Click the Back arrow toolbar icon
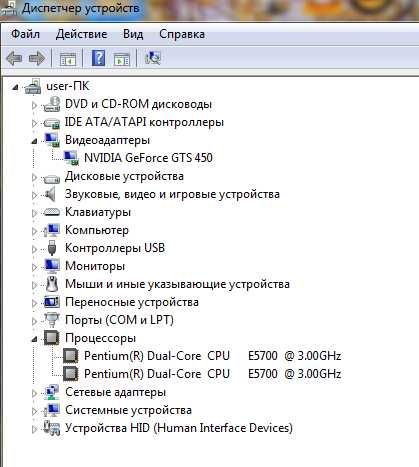 pyautogui.click(x=14, y=58)
